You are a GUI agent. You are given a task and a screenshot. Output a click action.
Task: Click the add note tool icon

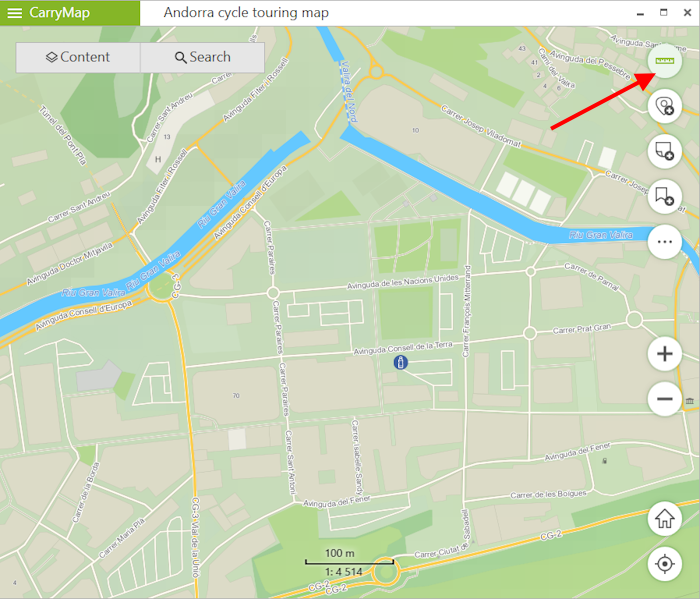[664, 151]
